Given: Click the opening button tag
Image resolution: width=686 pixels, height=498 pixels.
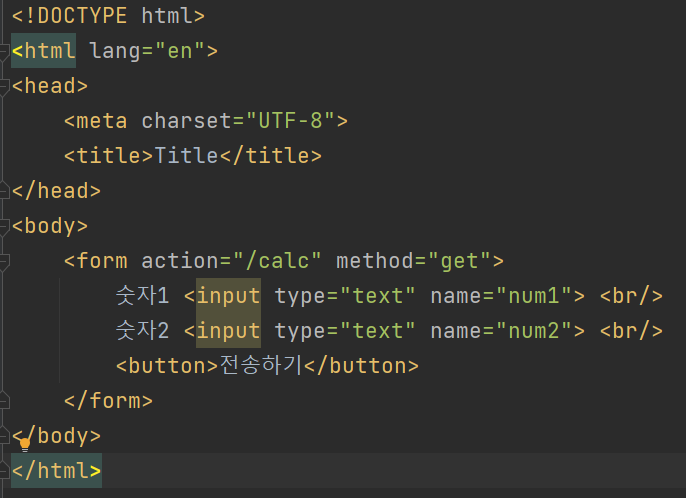Looking at the screenshot, I should (x=167, y=366).
